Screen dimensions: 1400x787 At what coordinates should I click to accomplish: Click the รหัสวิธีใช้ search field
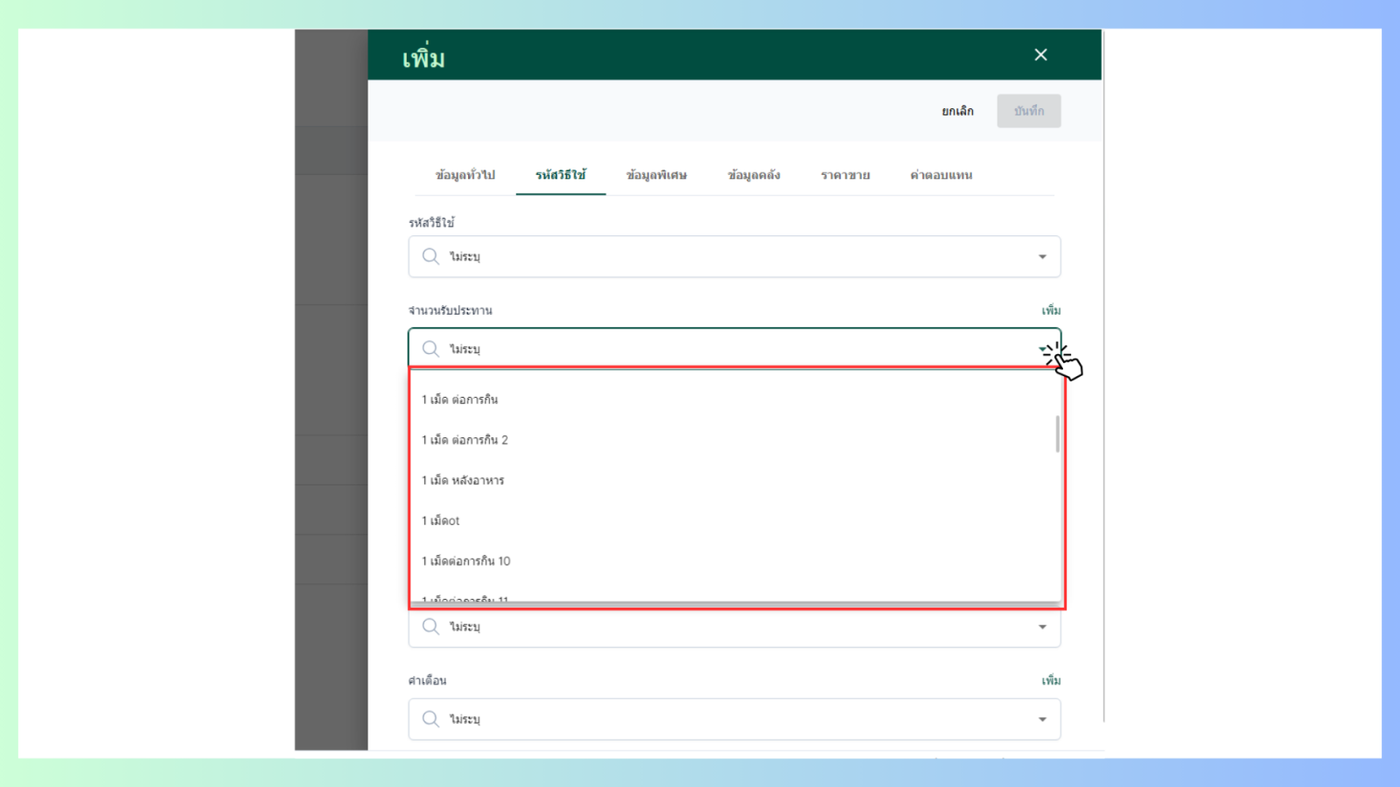click(734, 257)
